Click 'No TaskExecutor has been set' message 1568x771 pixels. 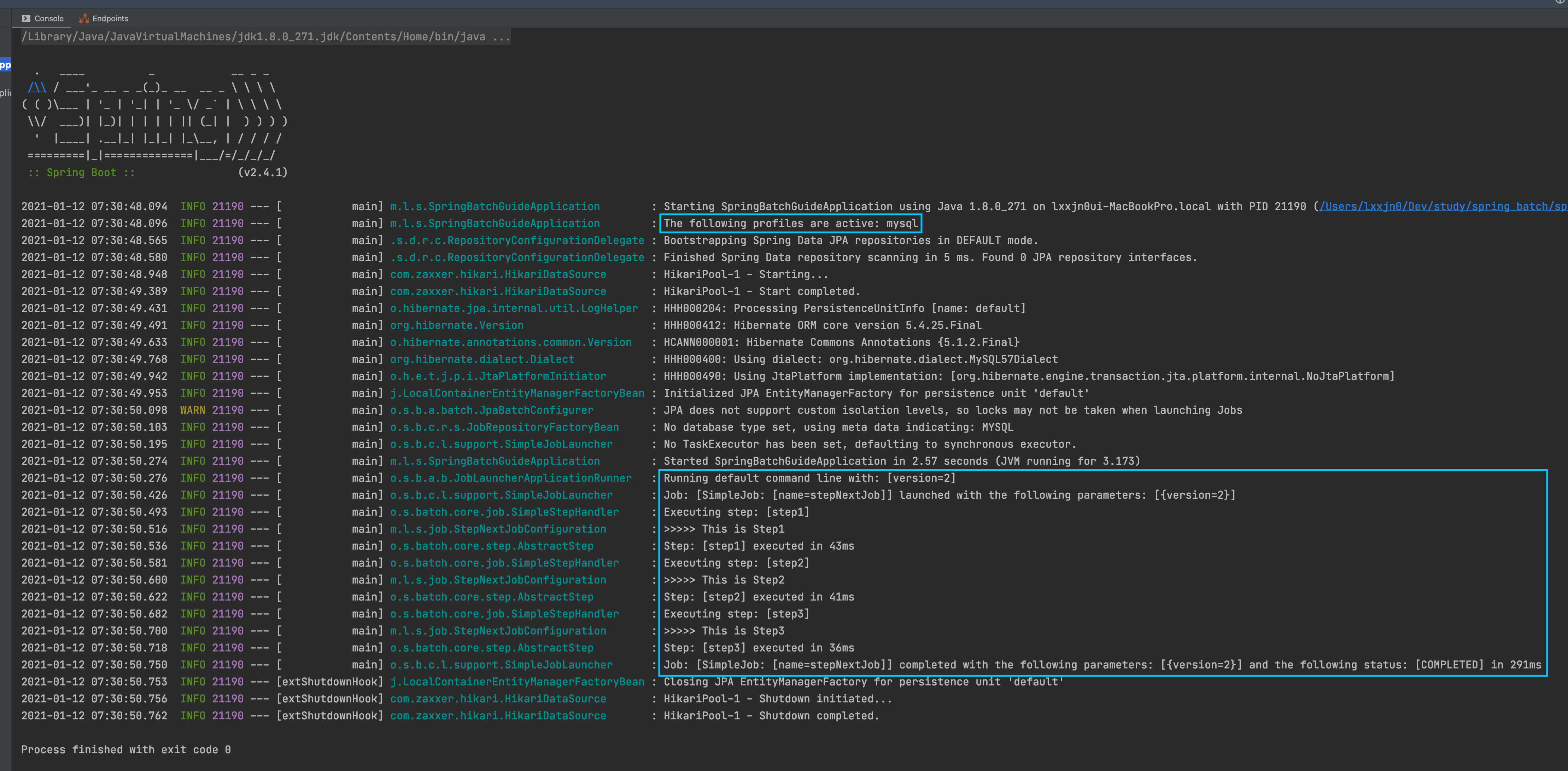[870, 445]
